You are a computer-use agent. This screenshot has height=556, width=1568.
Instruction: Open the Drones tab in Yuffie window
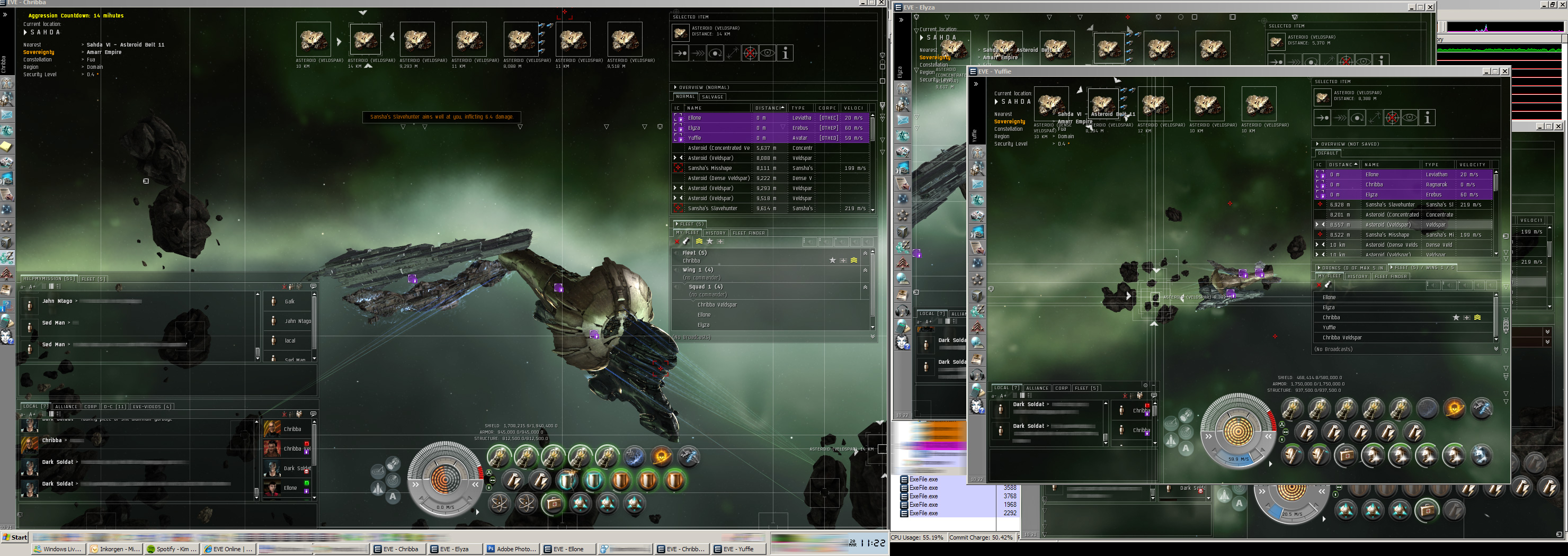(1350, 267)
